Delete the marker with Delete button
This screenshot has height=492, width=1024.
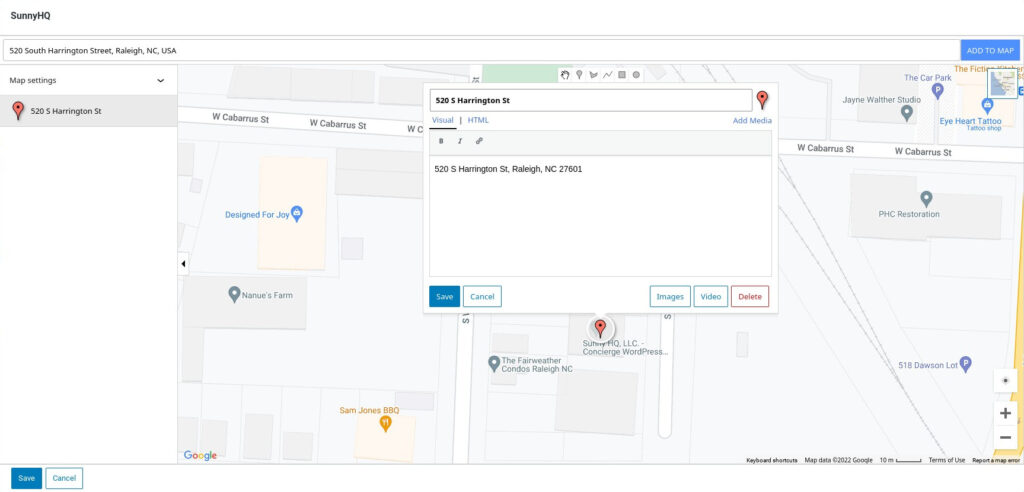[x=749, y=297]
